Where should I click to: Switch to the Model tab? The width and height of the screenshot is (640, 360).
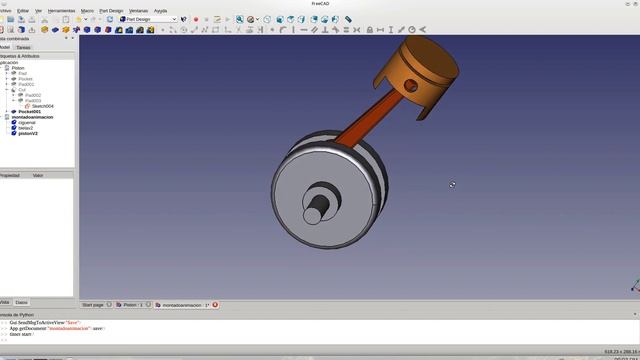coord(4,47)
